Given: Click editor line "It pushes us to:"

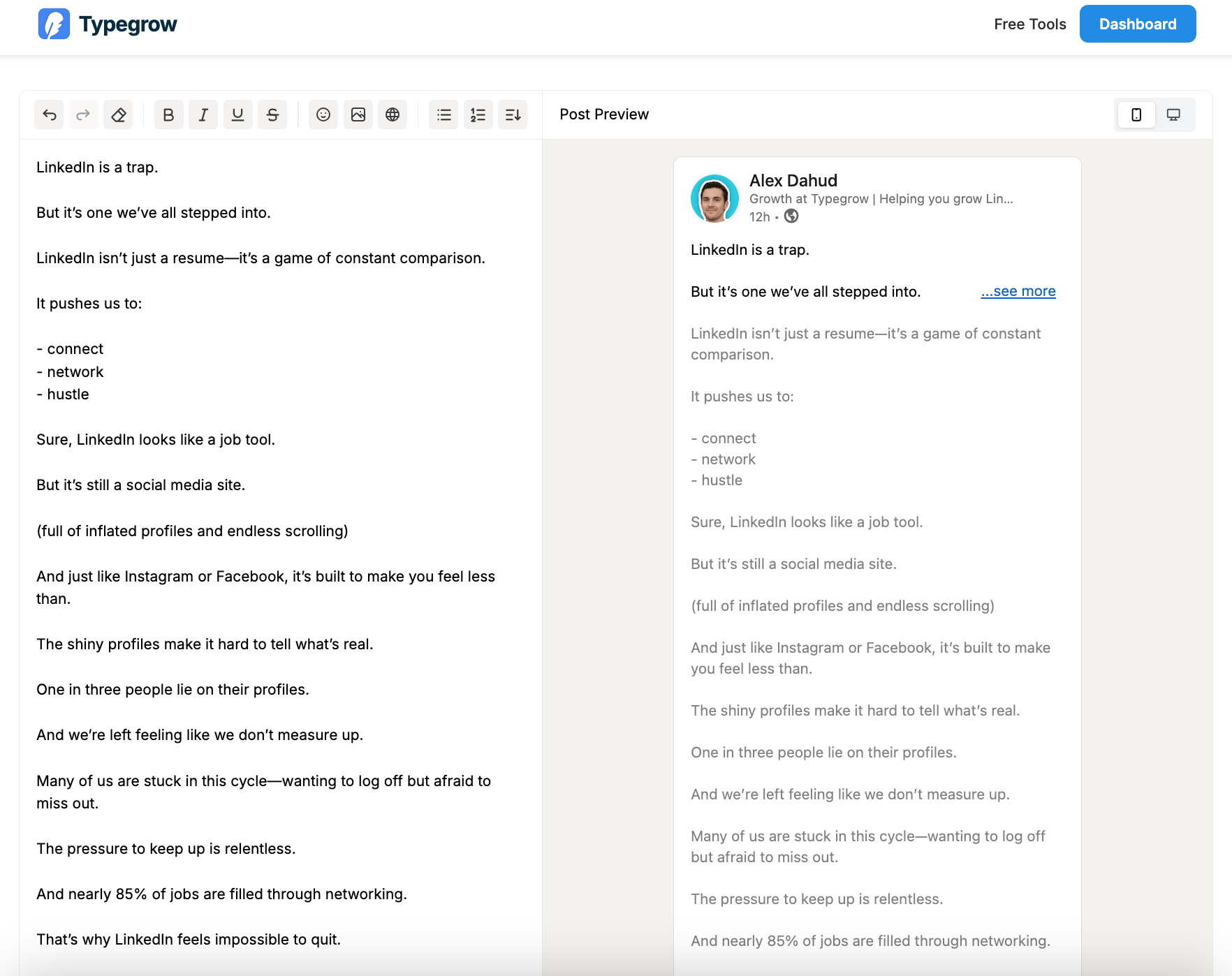Looking at the screenshot, I should [89, 304].
